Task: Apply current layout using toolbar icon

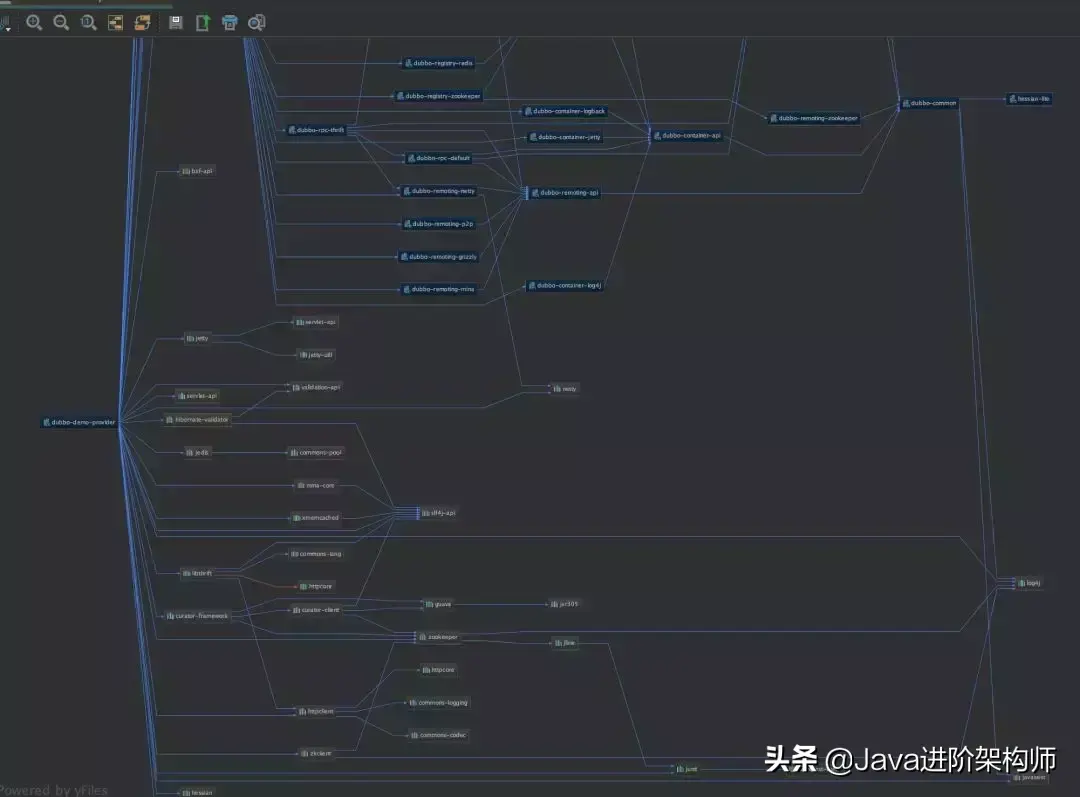Action: pyautogui.click(x=143, y=23)
